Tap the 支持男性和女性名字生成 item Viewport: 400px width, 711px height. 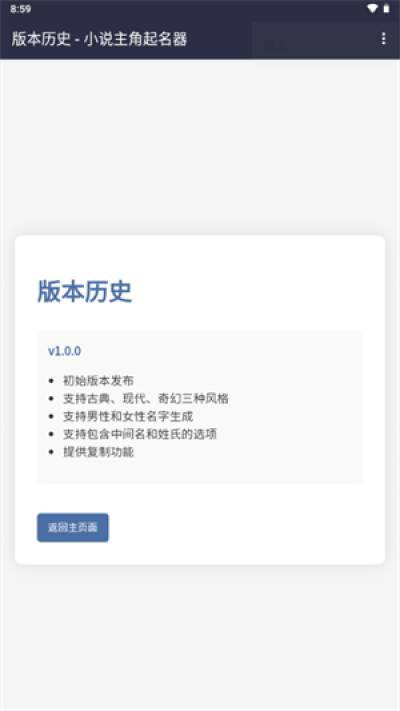coord(128,416)
